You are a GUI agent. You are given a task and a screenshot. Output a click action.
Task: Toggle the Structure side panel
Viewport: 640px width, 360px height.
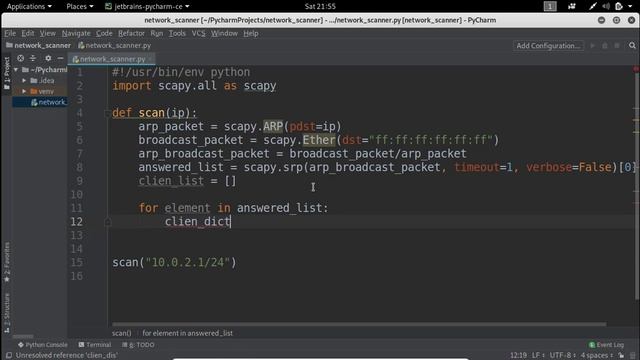[x=7, y=313]
